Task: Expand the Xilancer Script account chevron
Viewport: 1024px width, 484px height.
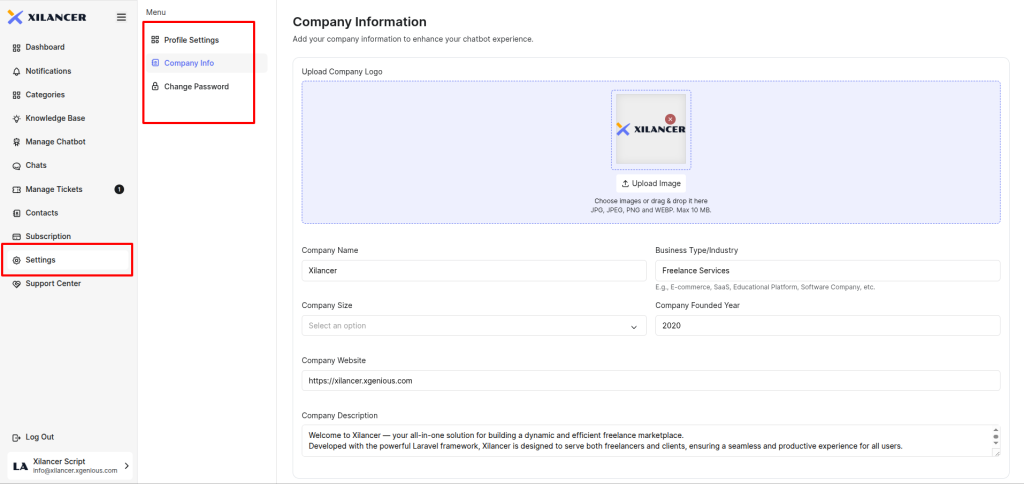Action: pyautogui.click(x=126, y=466)
